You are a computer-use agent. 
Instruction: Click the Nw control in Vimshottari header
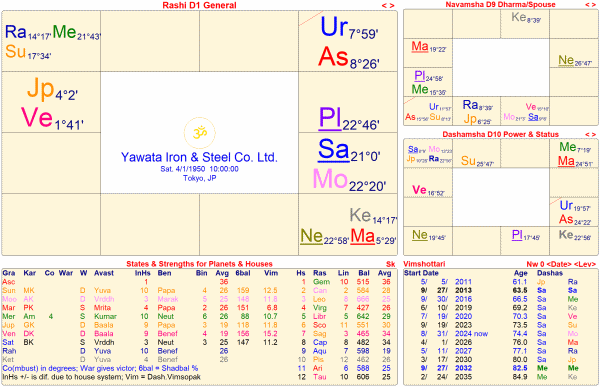(x=532, y=264)
